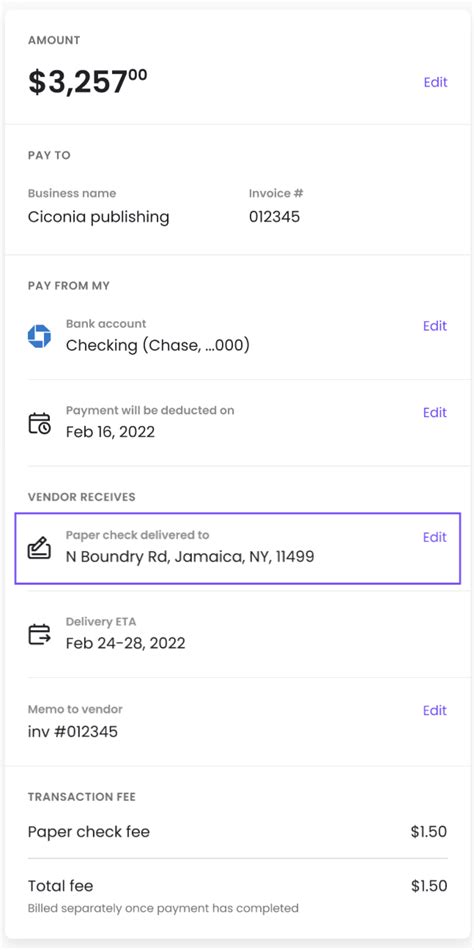
Task: Edit the payment amount
Action: click(x=435, y=82)
